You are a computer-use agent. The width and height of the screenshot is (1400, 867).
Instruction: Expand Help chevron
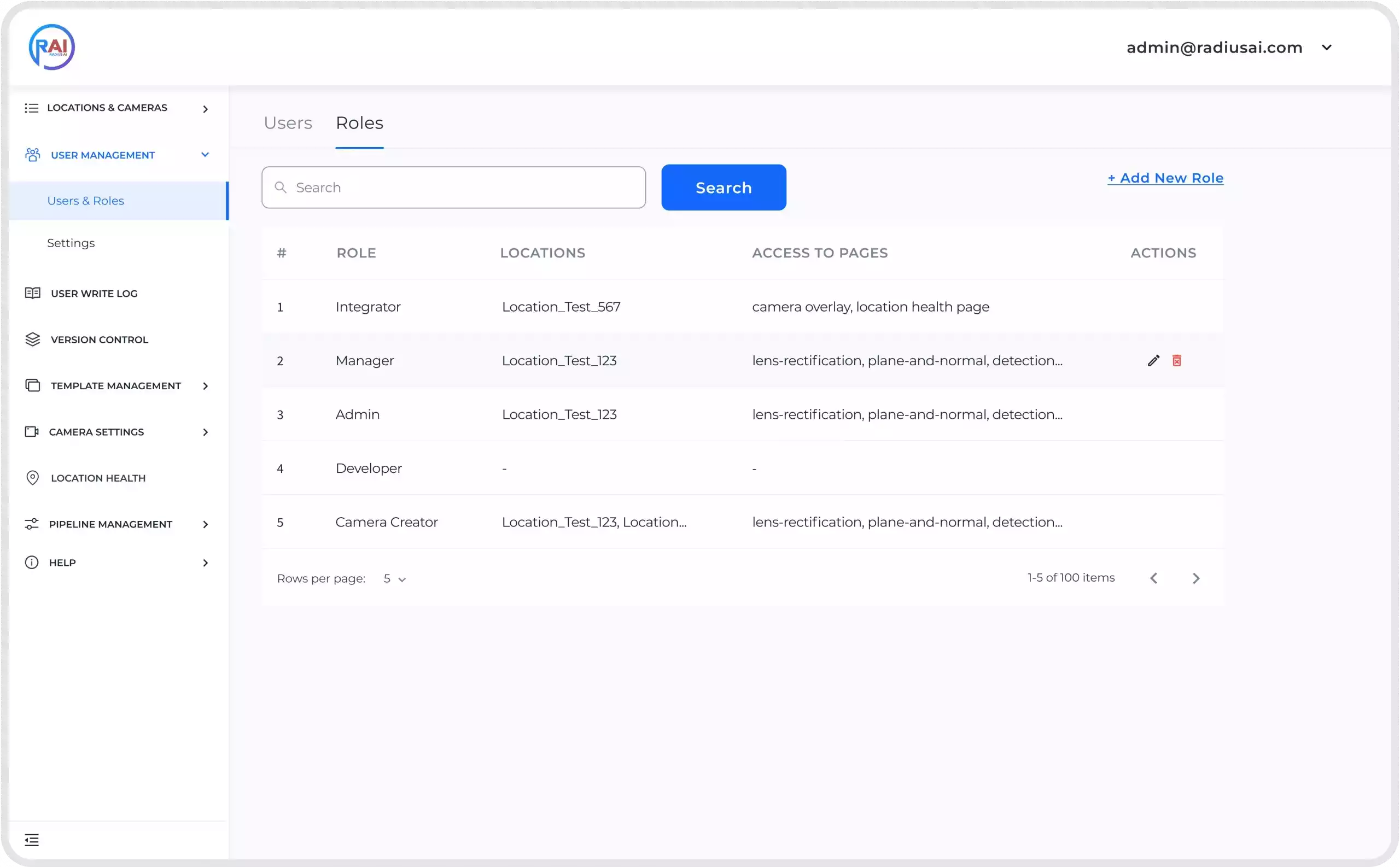coord(205,563)
